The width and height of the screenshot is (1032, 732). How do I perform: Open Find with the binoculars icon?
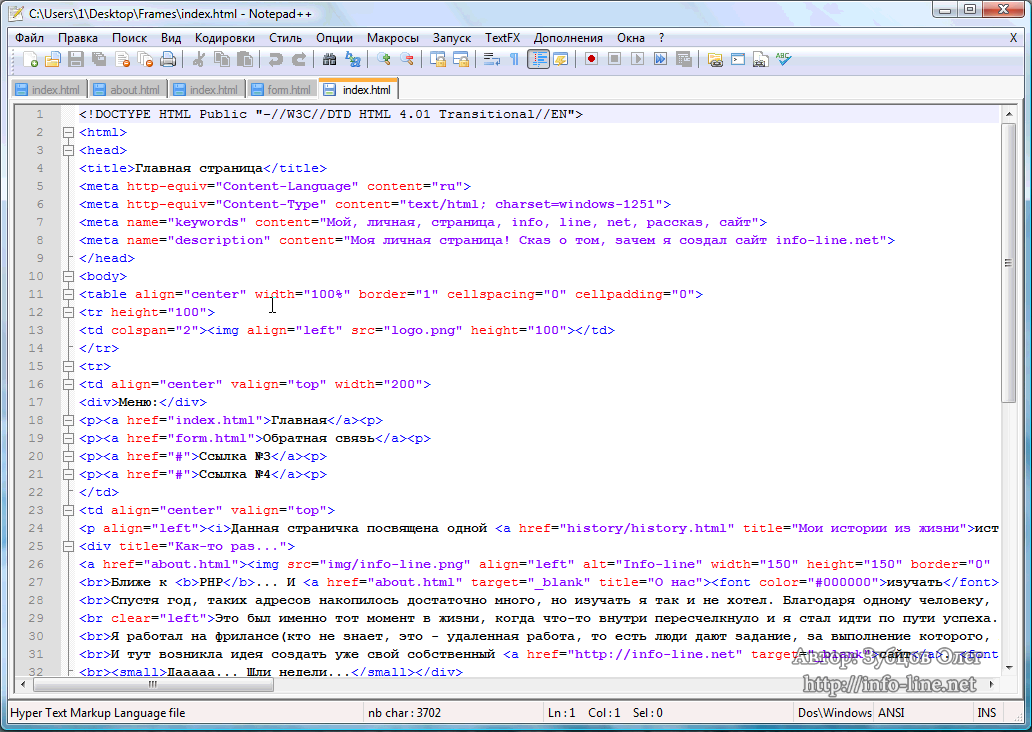[x=329, y=60]
